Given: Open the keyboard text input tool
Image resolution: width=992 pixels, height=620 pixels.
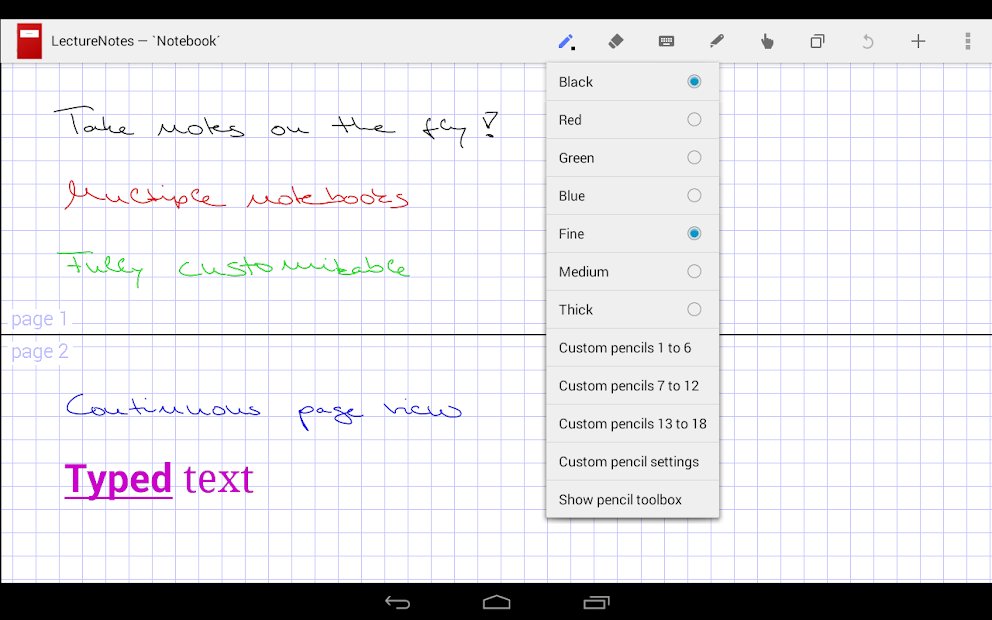Looking at the screenshot, I should 666,41.
